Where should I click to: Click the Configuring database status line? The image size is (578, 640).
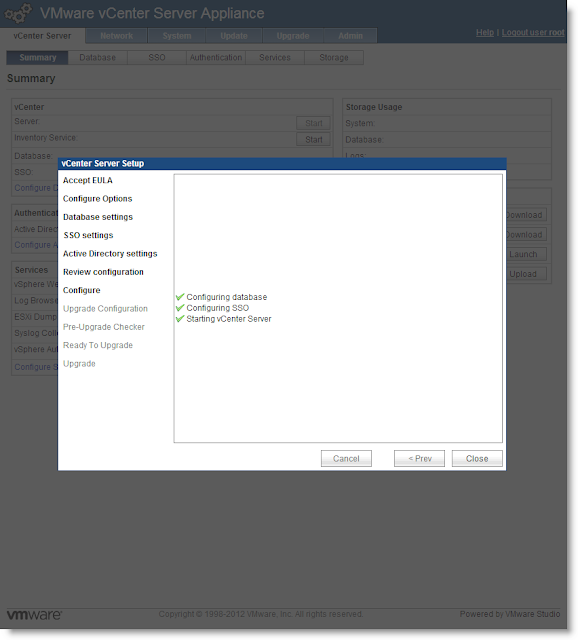point(227,297)
